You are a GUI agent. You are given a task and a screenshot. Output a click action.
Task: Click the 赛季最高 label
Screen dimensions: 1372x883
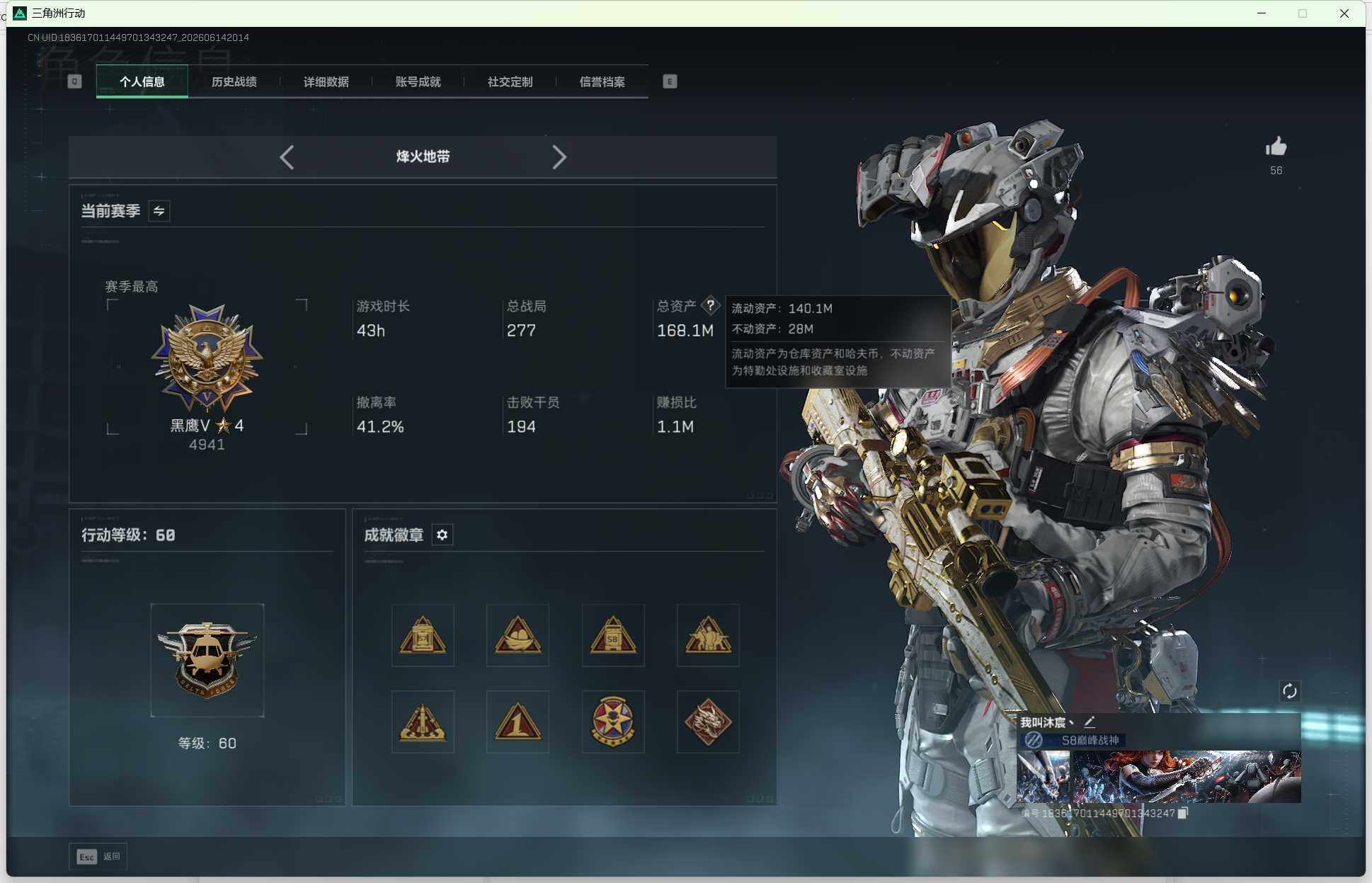click(x=132, y=287)
